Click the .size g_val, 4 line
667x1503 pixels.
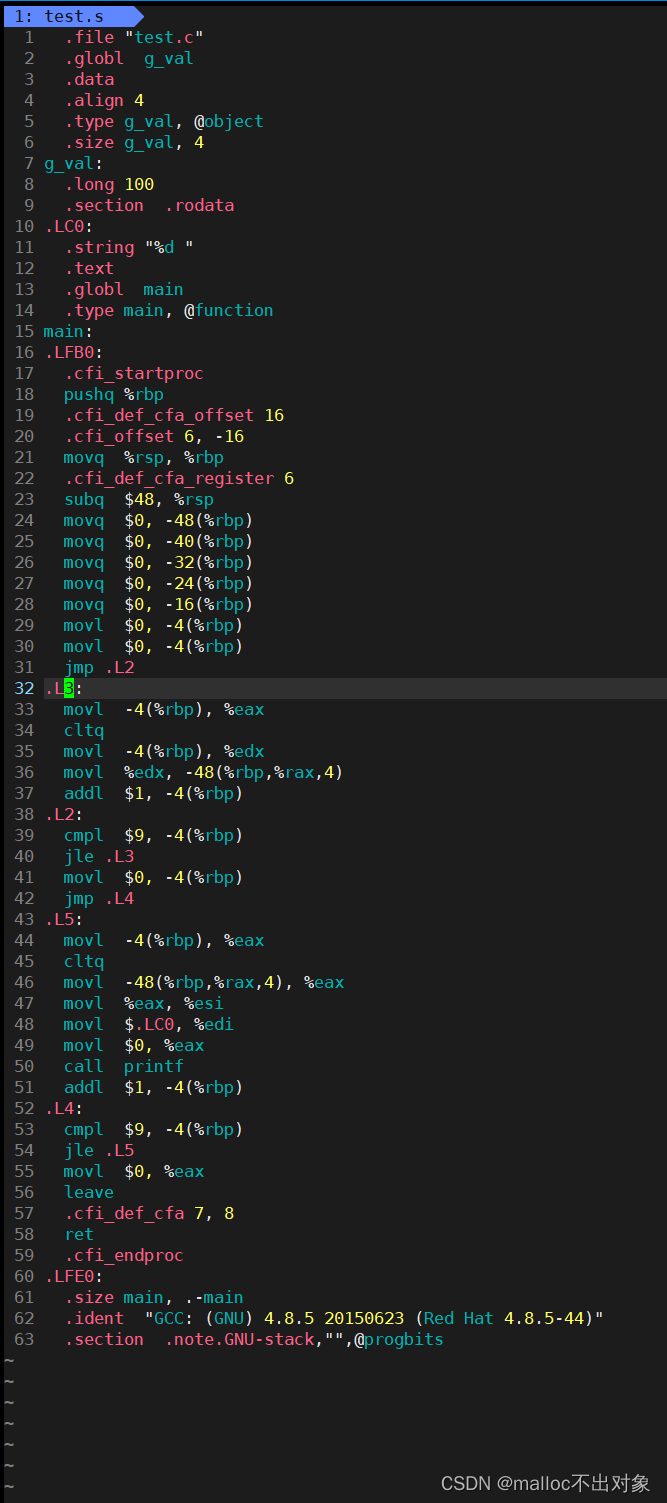click(134, 142)
